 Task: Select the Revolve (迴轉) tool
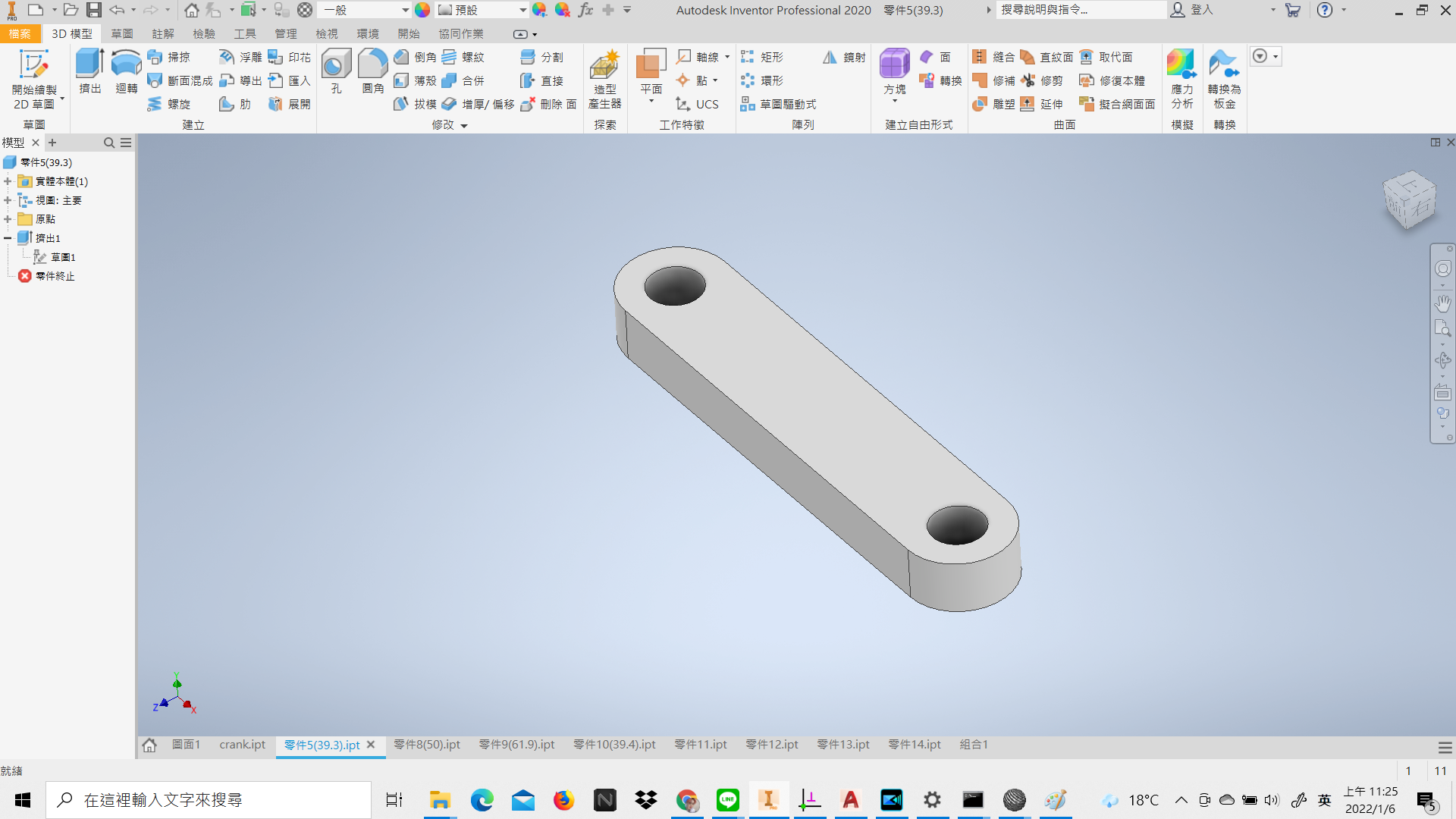(x=126, y=71)
